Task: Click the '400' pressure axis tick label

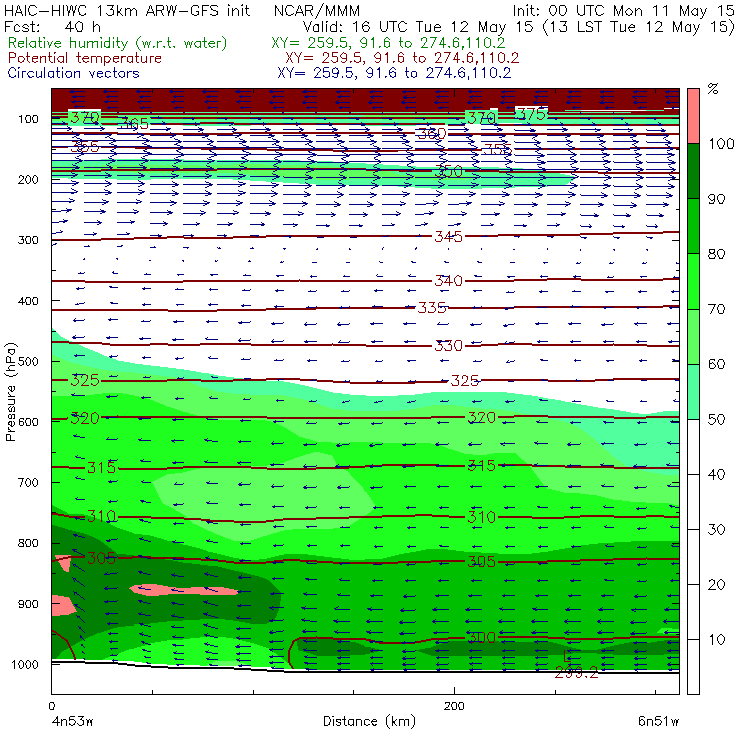Action: tap(28, 301)
